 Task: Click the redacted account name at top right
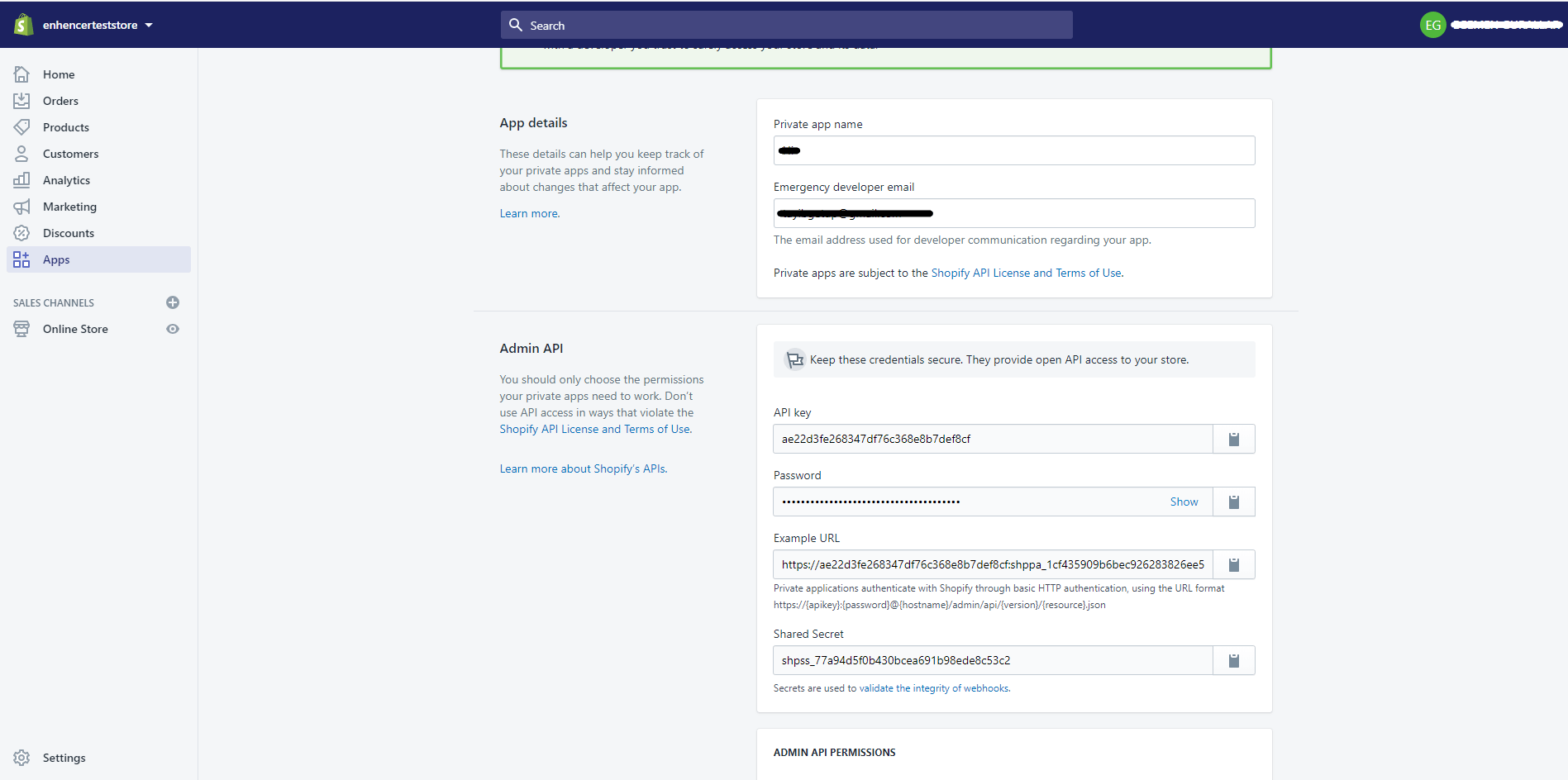[1506, 25]
